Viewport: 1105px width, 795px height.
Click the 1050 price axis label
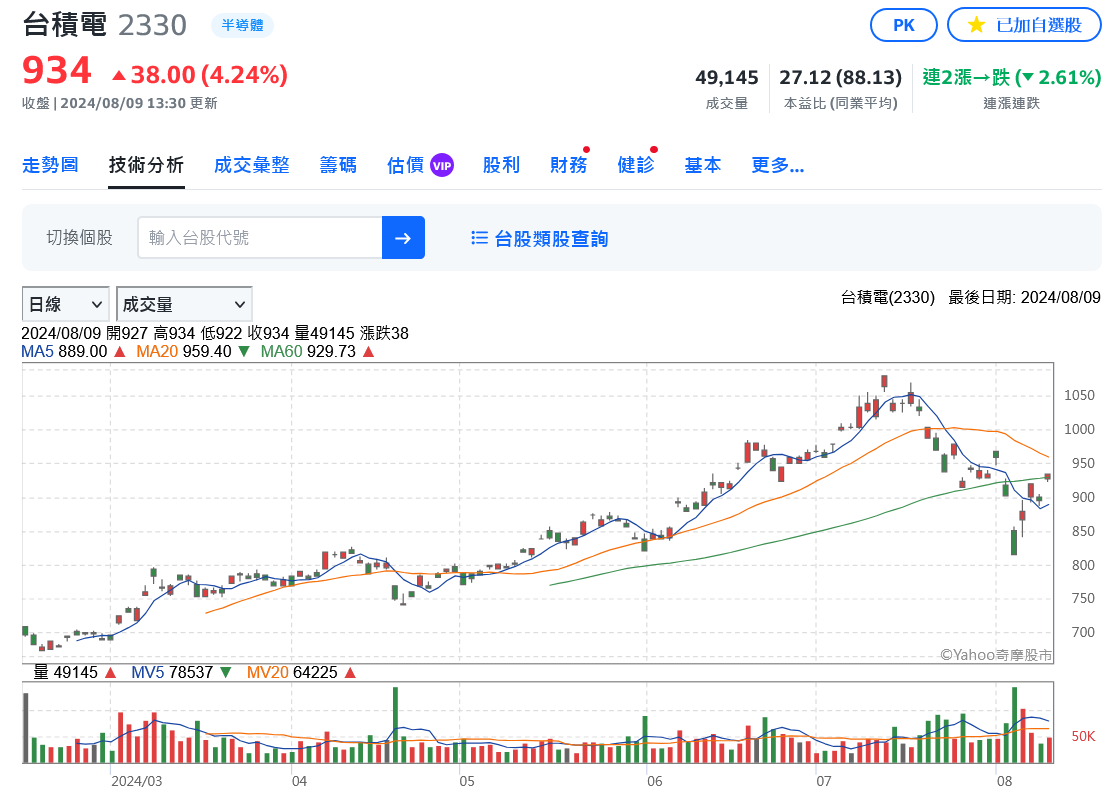click(x=1080, y=395)
